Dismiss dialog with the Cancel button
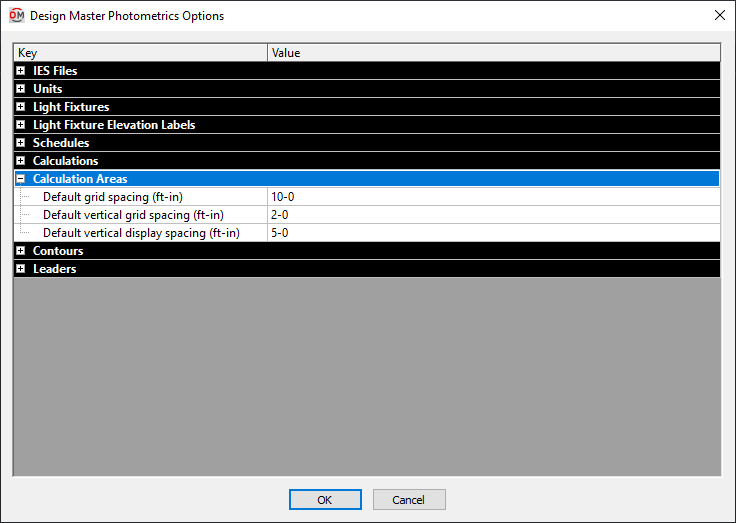Image resolution: width=736 pixels, height=523 pixels. pos(409,500)
